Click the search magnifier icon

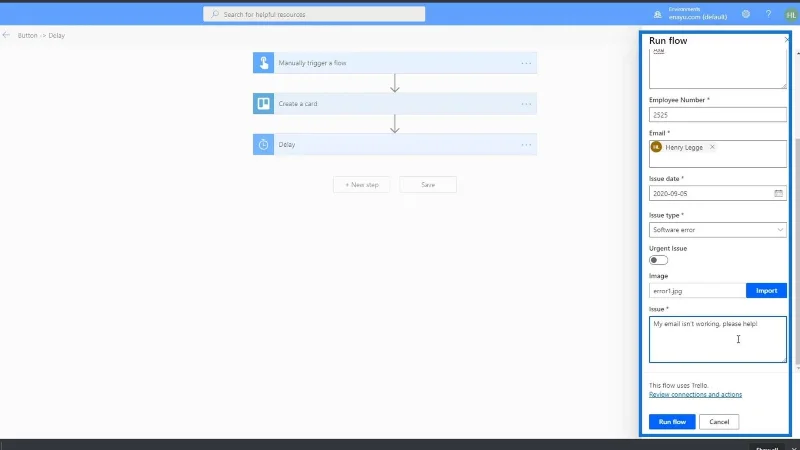[215, 14]
